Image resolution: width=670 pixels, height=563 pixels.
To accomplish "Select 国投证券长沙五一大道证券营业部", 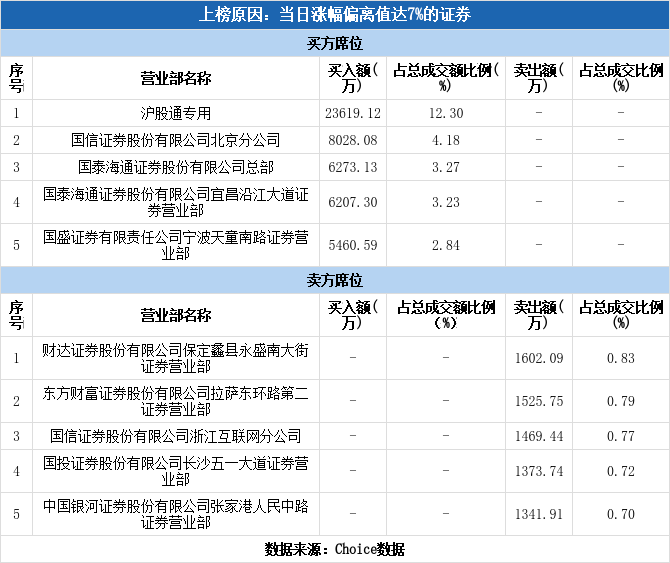I will (176, 471).
